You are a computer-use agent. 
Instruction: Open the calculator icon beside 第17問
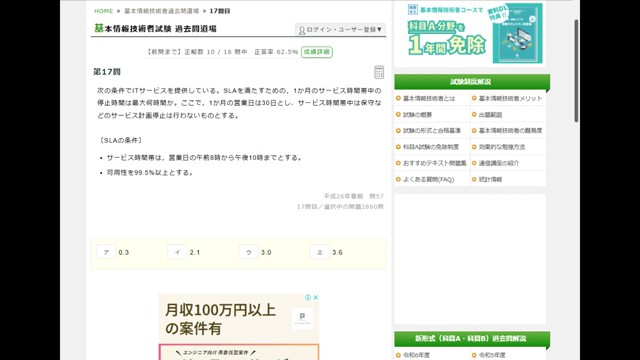[x=379, y=72]
